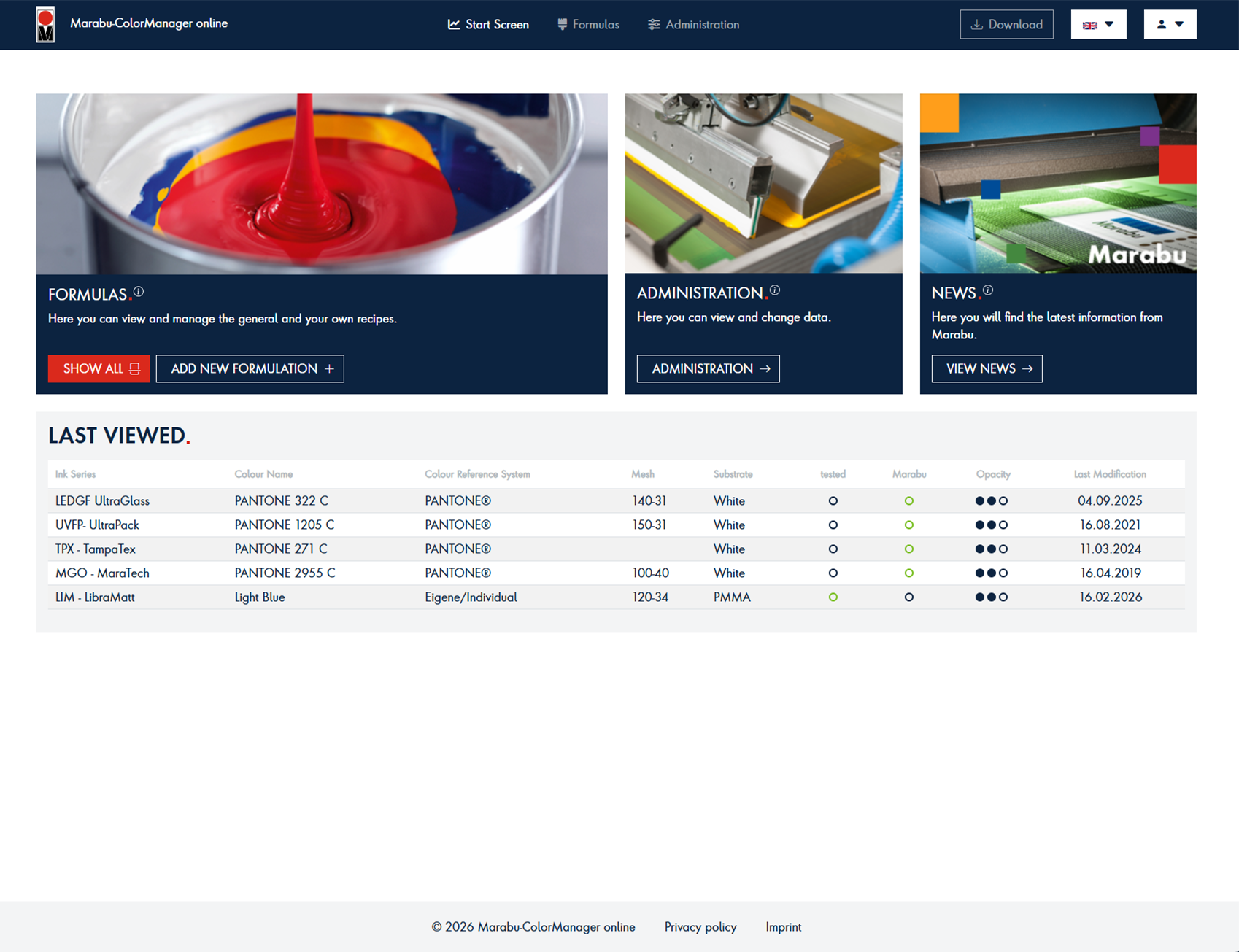This screenshot has width=1239, height=952.
Task: Click the Administration info icon
Action: (775, 290)
